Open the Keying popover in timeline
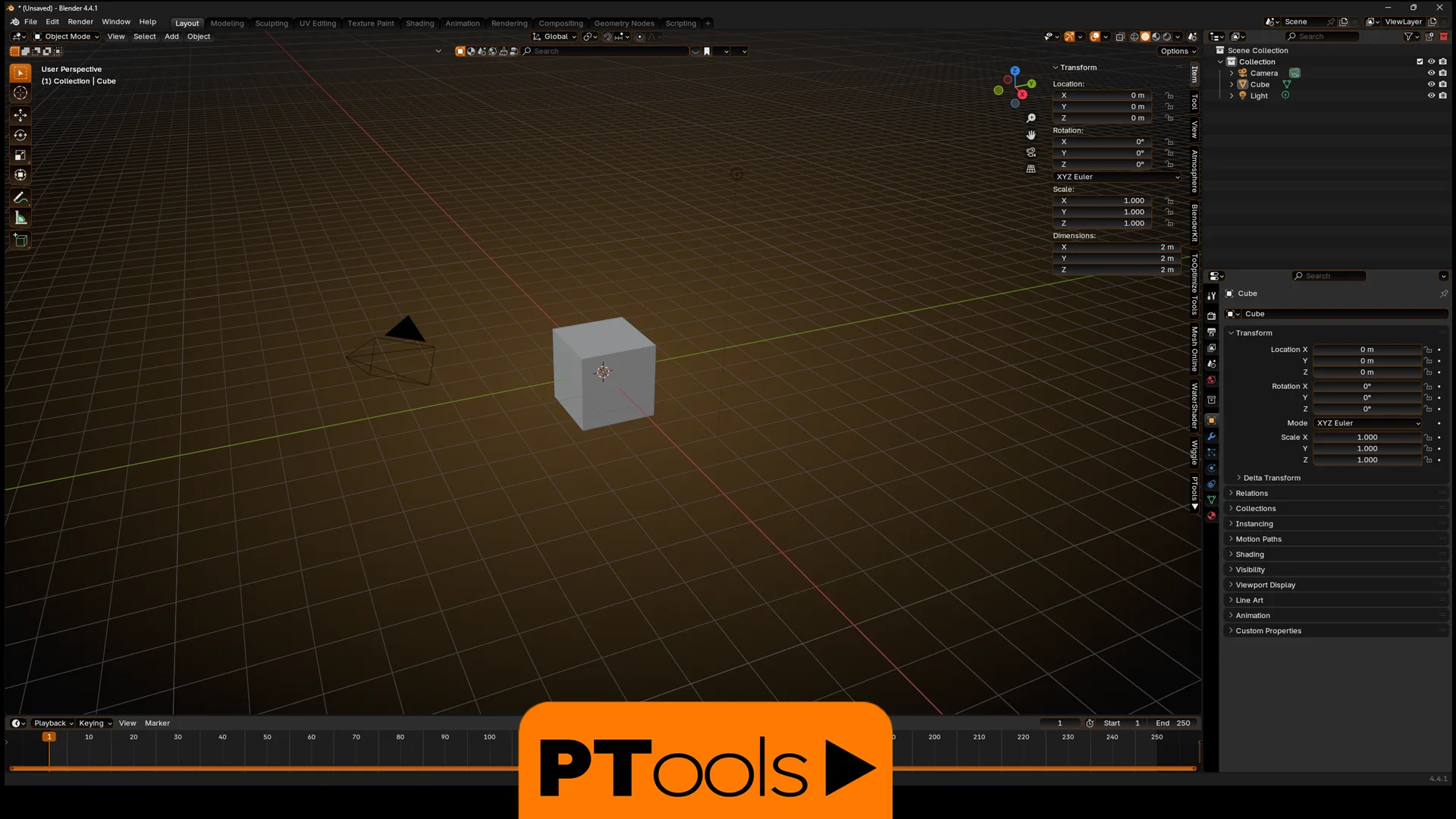This screenshot has height=819, width=1456. [x=95, y=723]
